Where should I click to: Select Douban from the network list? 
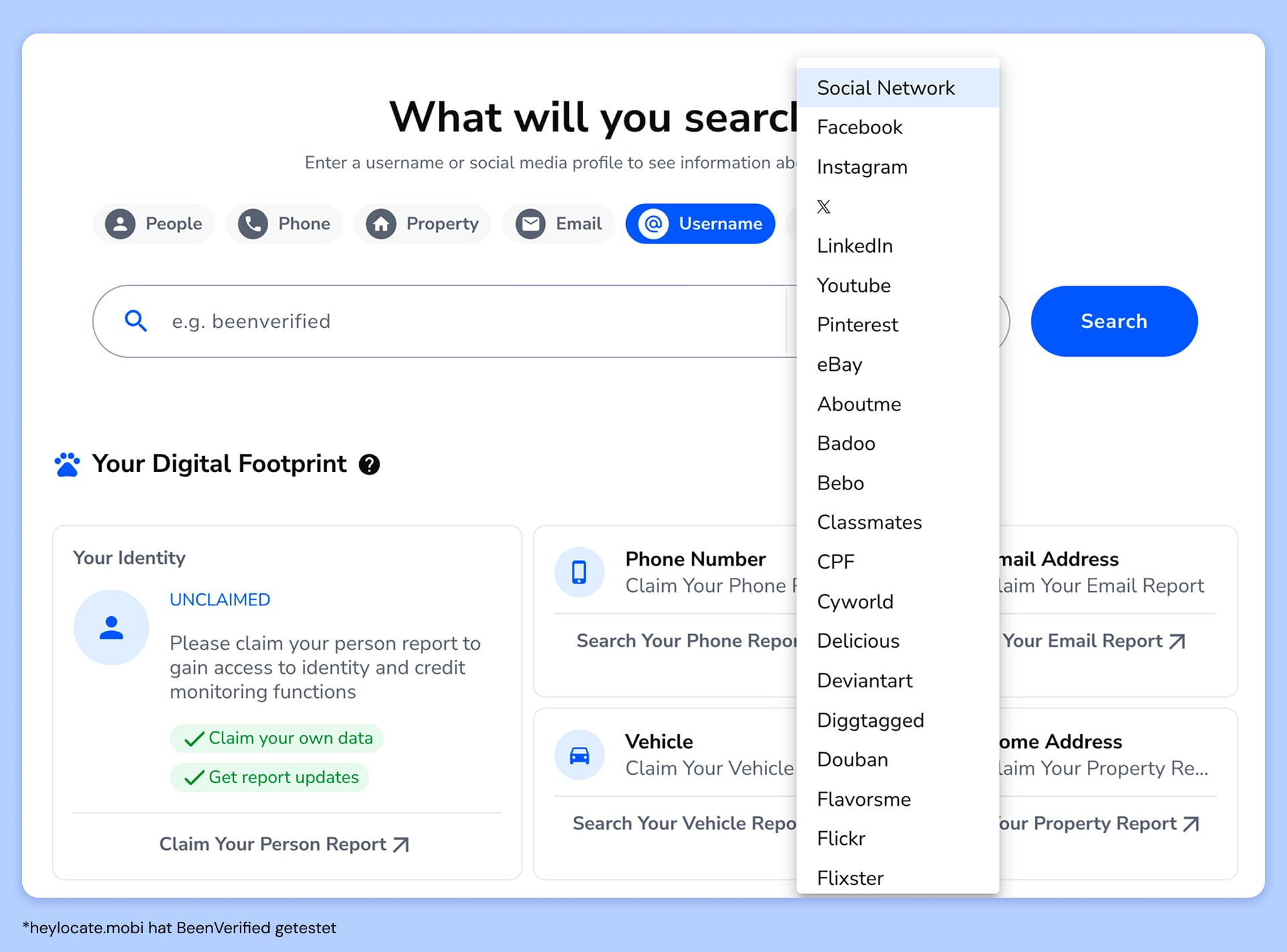898,760
